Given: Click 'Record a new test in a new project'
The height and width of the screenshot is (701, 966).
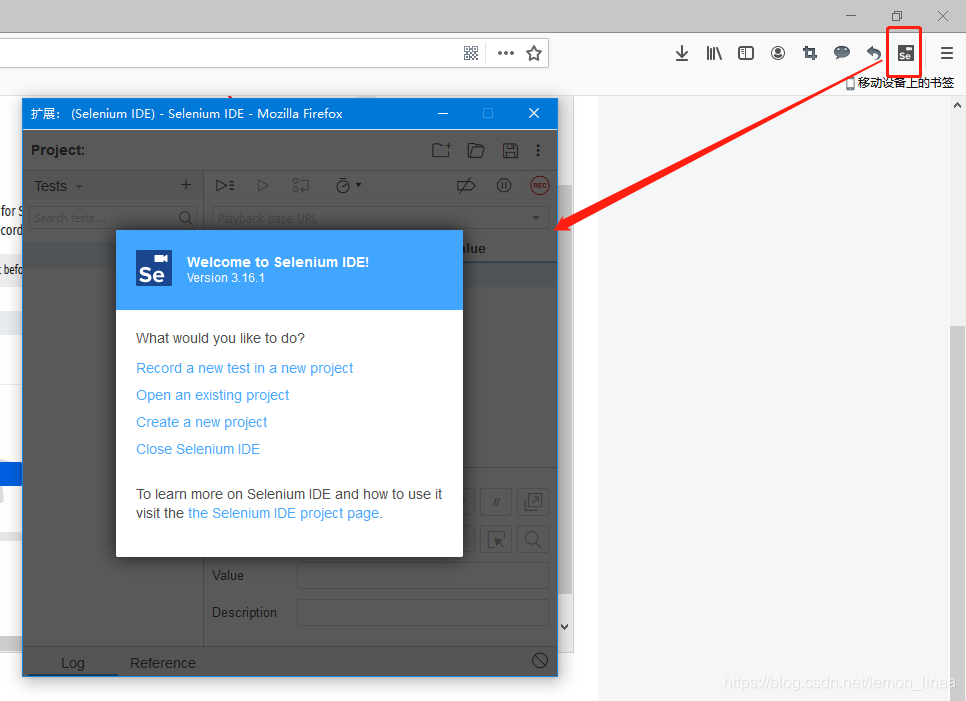Looking at the screenshot, I should click(245, 368).
